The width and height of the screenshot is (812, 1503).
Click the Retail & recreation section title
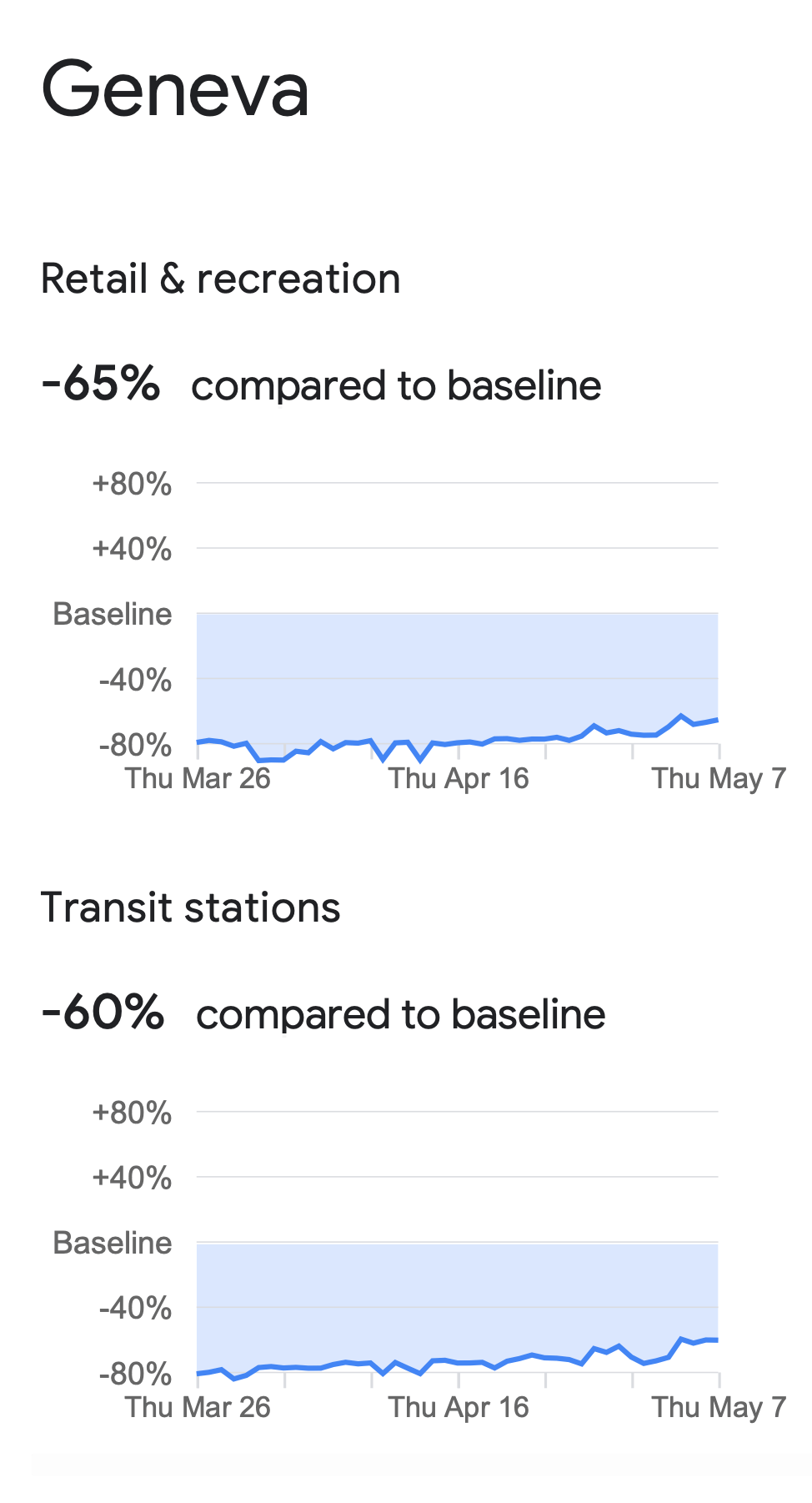(x=221, y=279)
